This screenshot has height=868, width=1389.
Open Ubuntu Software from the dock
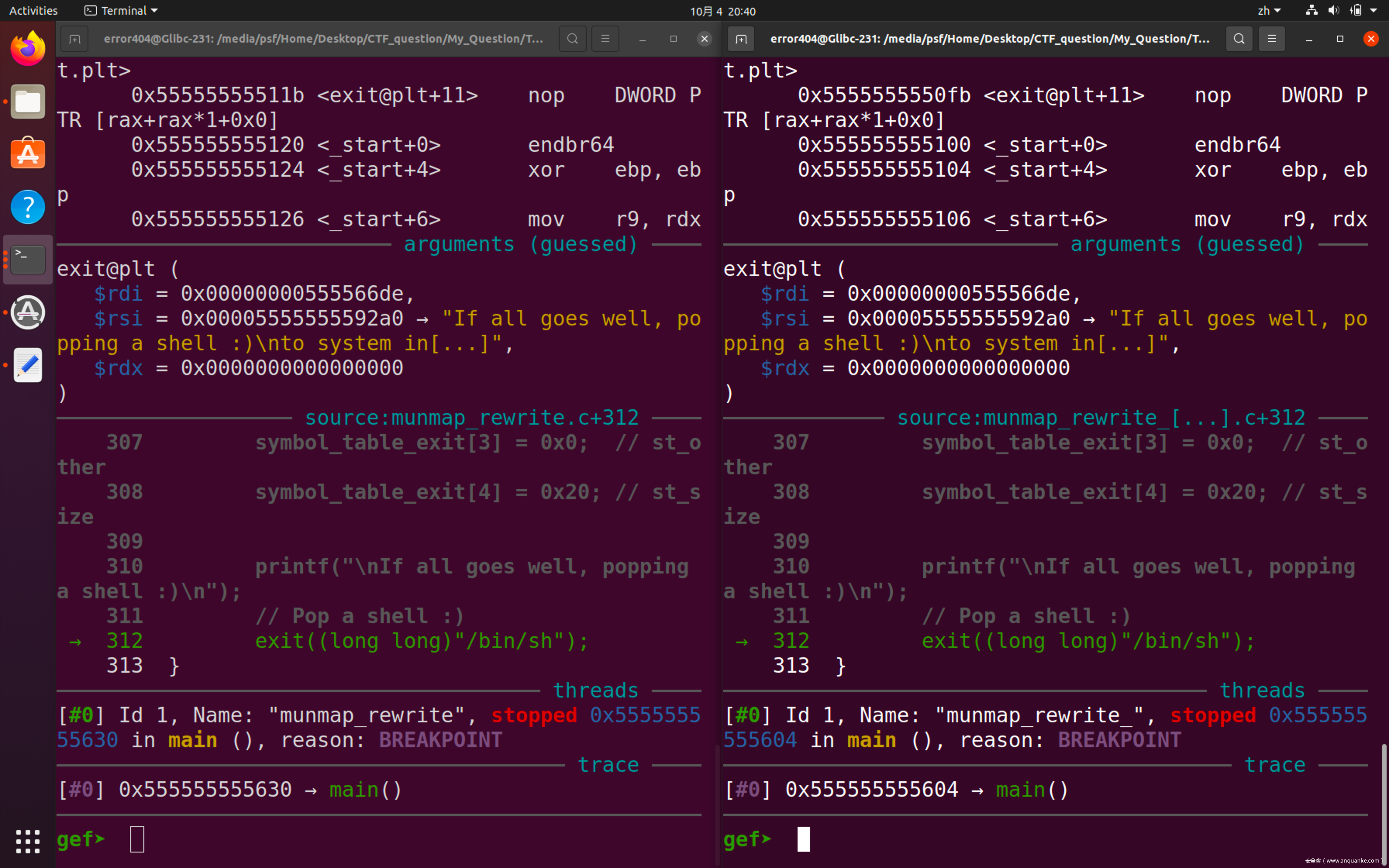click(28, 154)
